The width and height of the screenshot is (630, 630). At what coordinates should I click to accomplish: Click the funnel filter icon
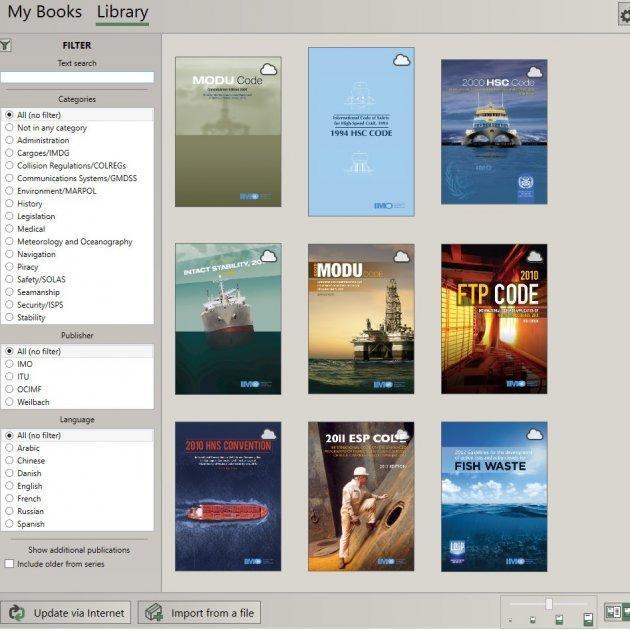[x=6, y=45]
